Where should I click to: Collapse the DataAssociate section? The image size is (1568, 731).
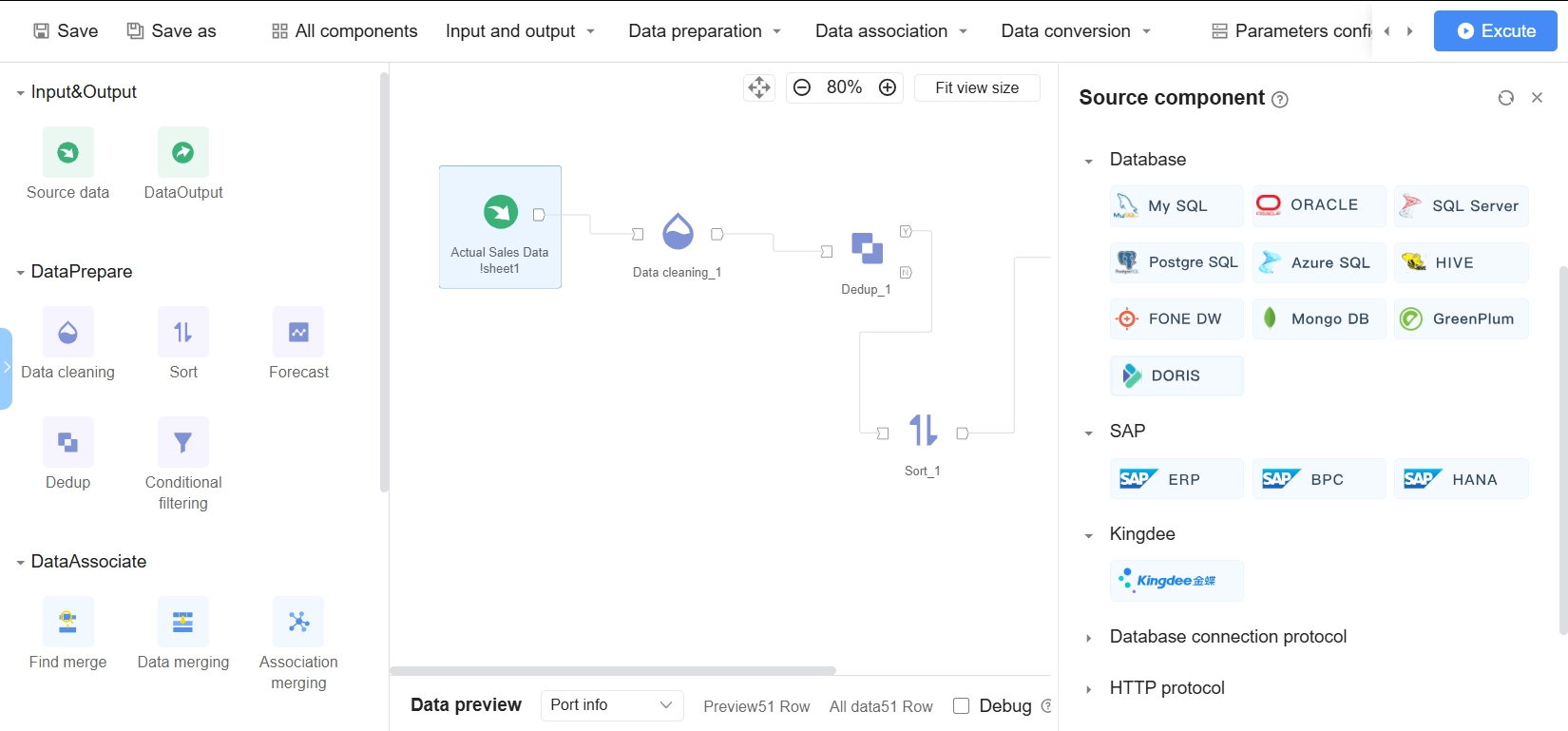pyautogui.click(x=20, y=563)
